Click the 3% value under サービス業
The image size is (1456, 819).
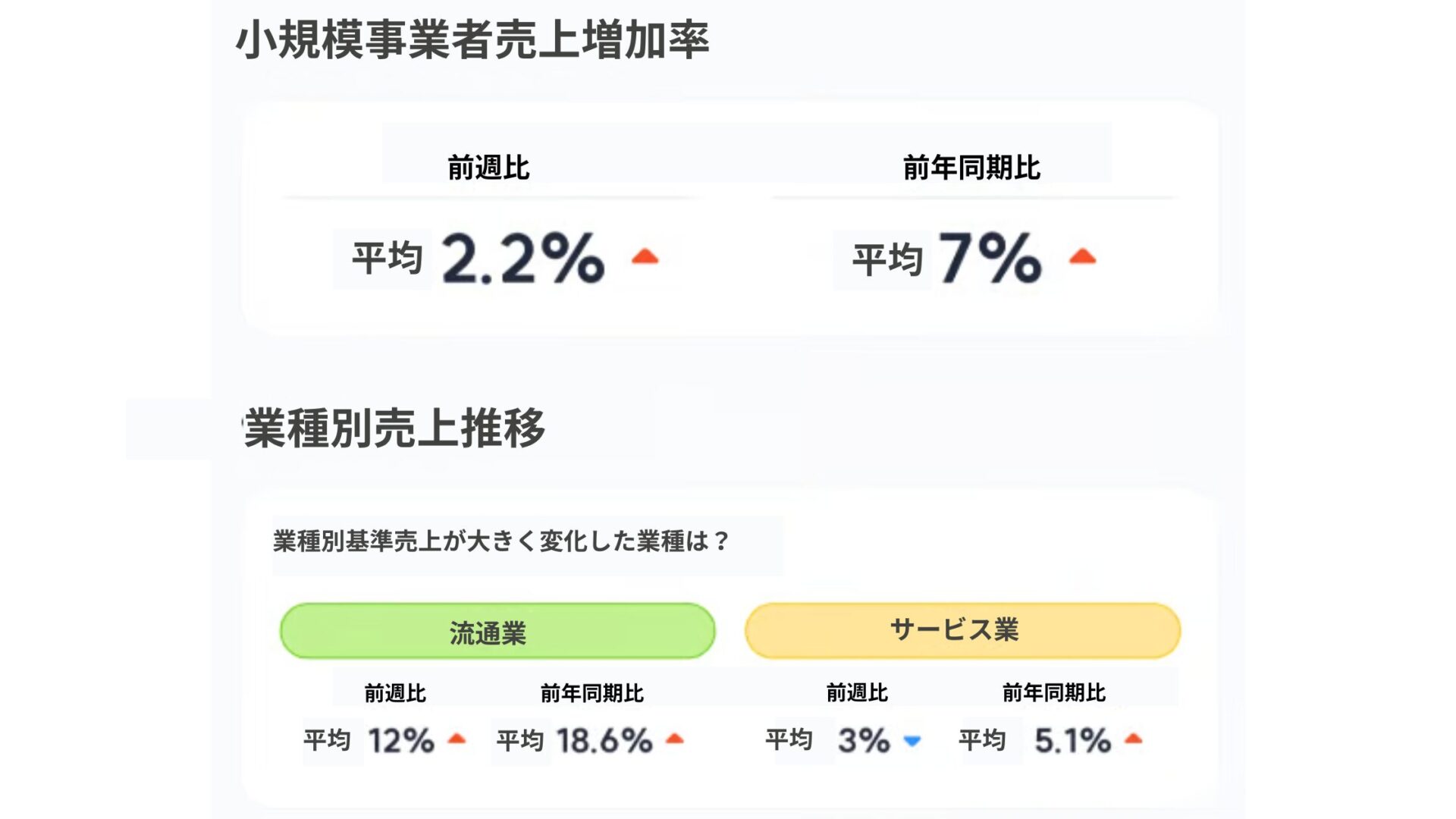tap(864, 740)
